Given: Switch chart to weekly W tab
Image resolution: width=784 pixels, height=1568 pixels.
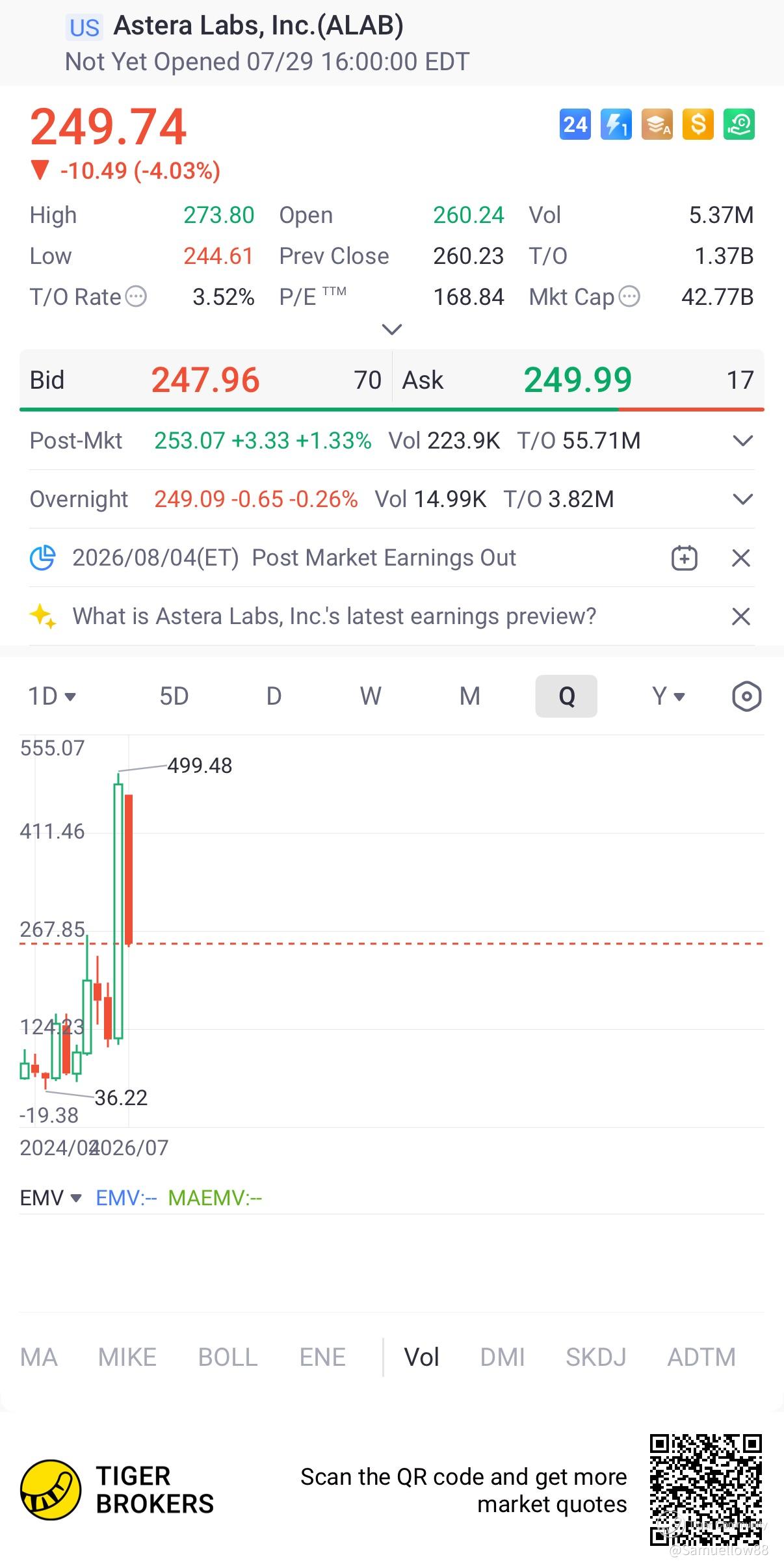Looking at the screenshot, I should [371, 696].
